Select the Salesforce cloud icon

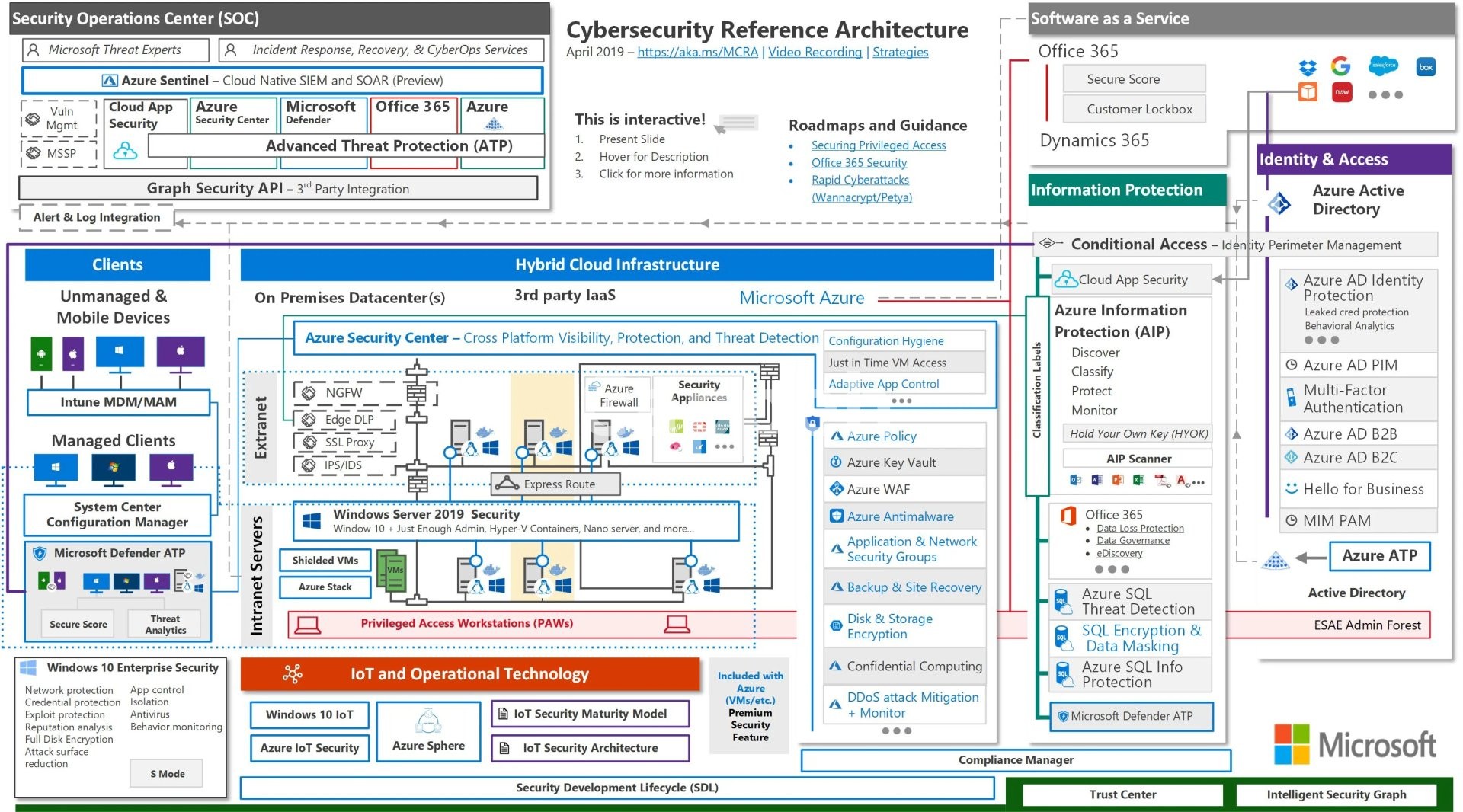pos(1383,66)
